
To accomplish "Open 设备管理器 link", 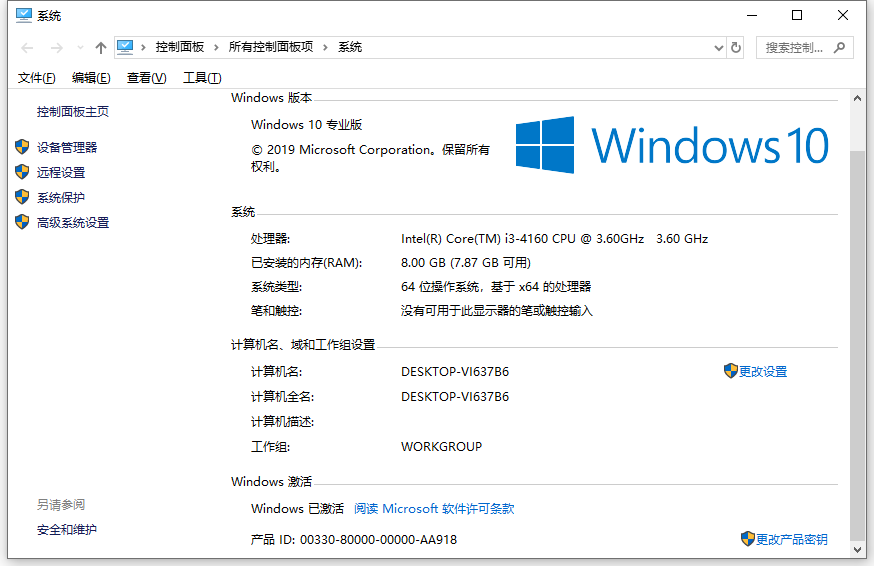I will click(67, 148).
